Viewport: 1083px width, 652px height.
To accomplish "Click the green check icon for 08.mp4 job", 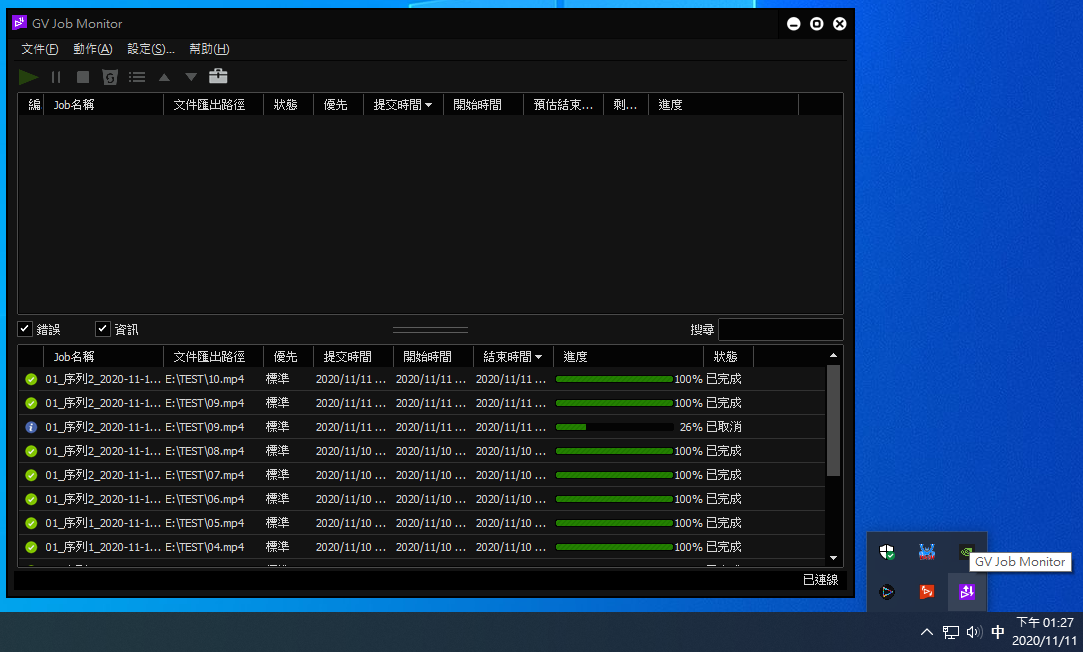I will (31, 451).
